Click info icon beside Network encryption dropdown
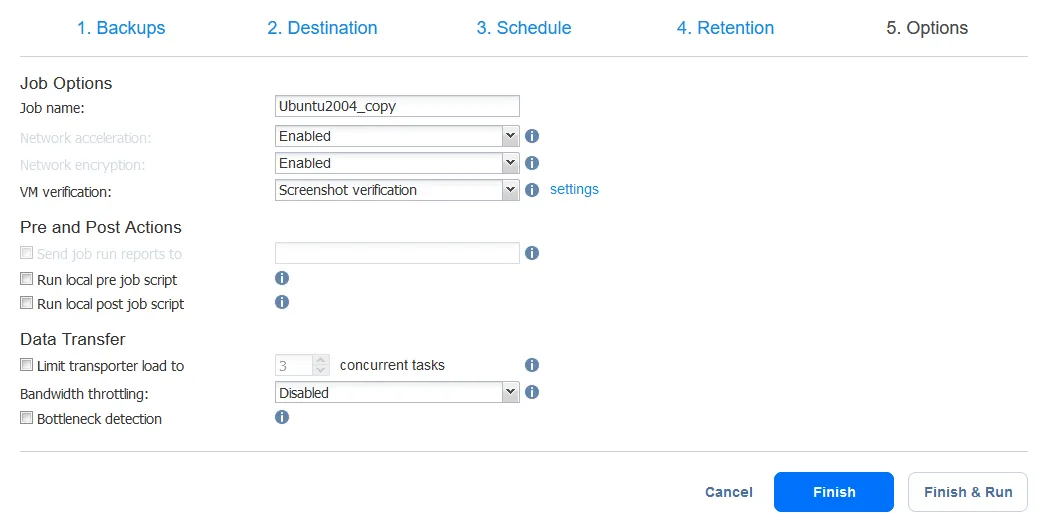This screenshot has width=1048, height=532. (x=532, y=163)
